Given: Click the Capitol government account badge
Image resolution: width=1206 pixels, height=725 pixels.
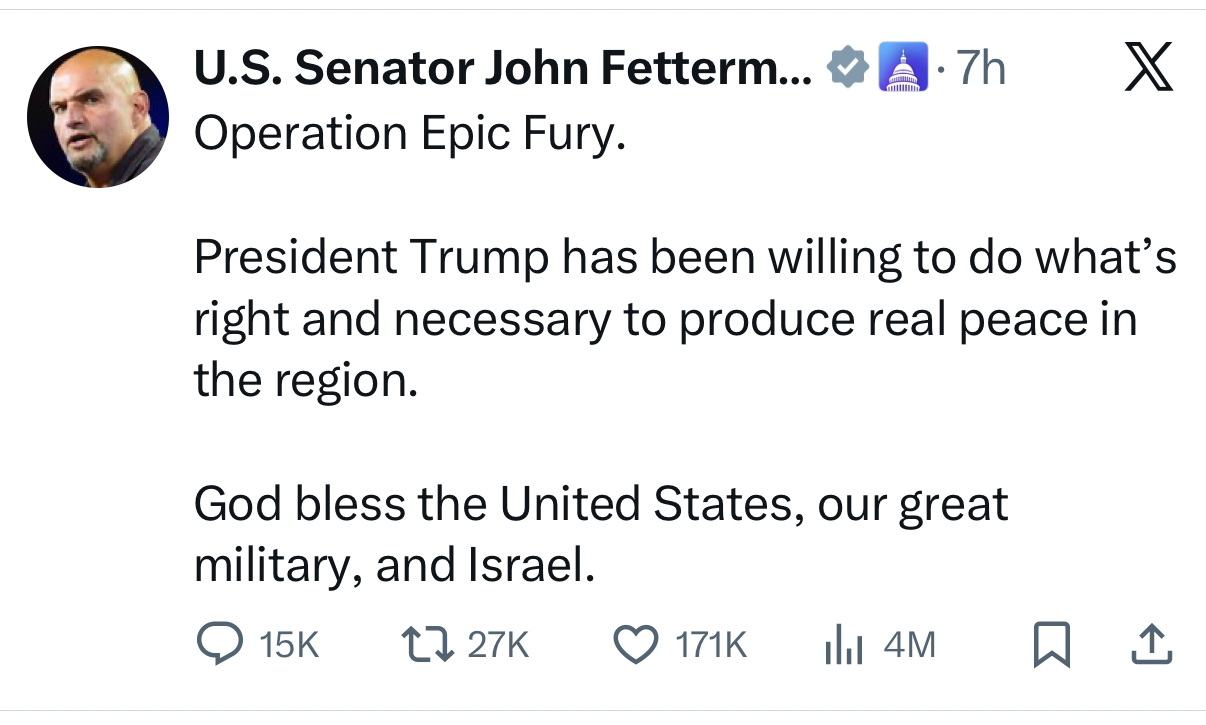Looking at the screenshot, I should coord(897,70).
